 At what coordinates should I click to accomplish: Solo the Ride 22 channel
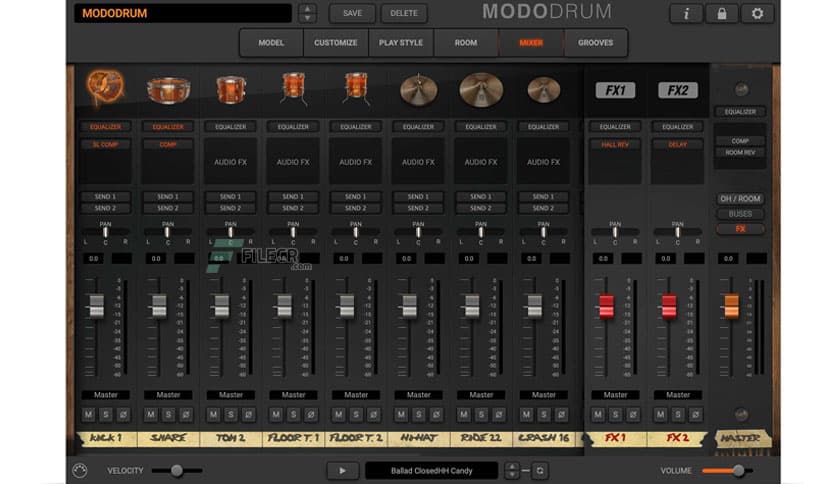click(x=481, y=414)
